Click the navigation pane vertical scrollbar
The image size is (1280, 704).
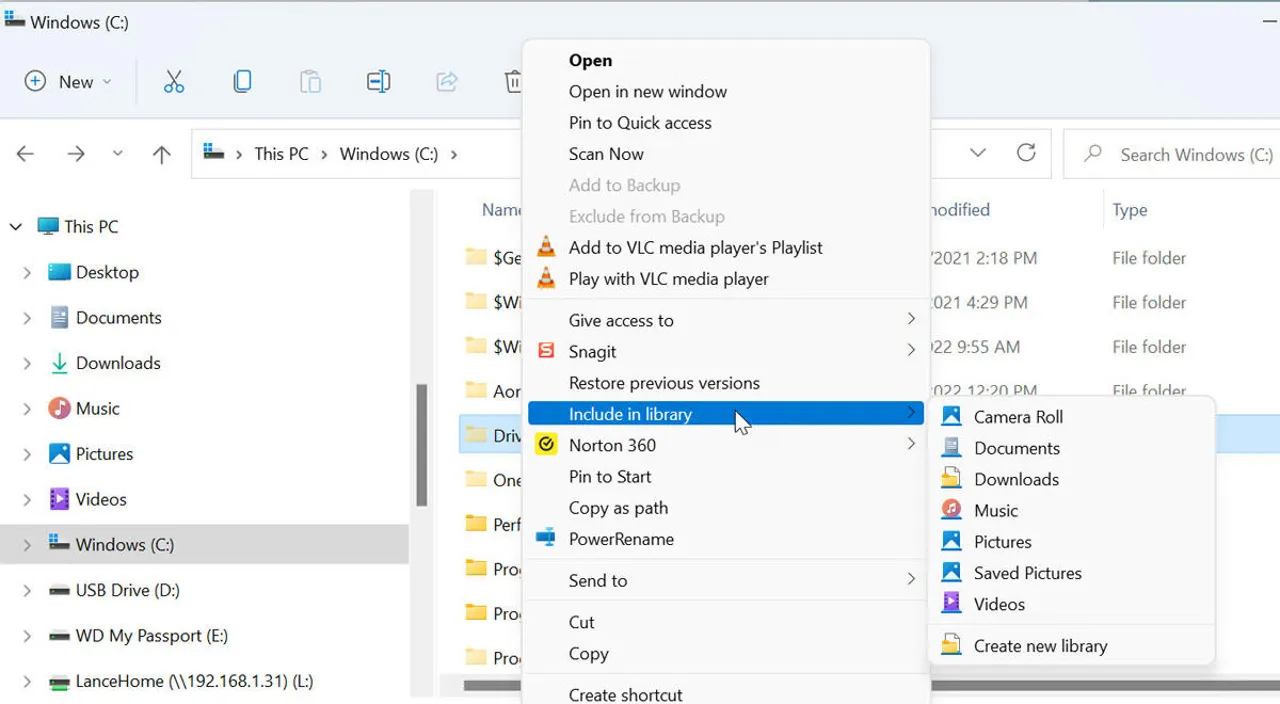point(422,445)
